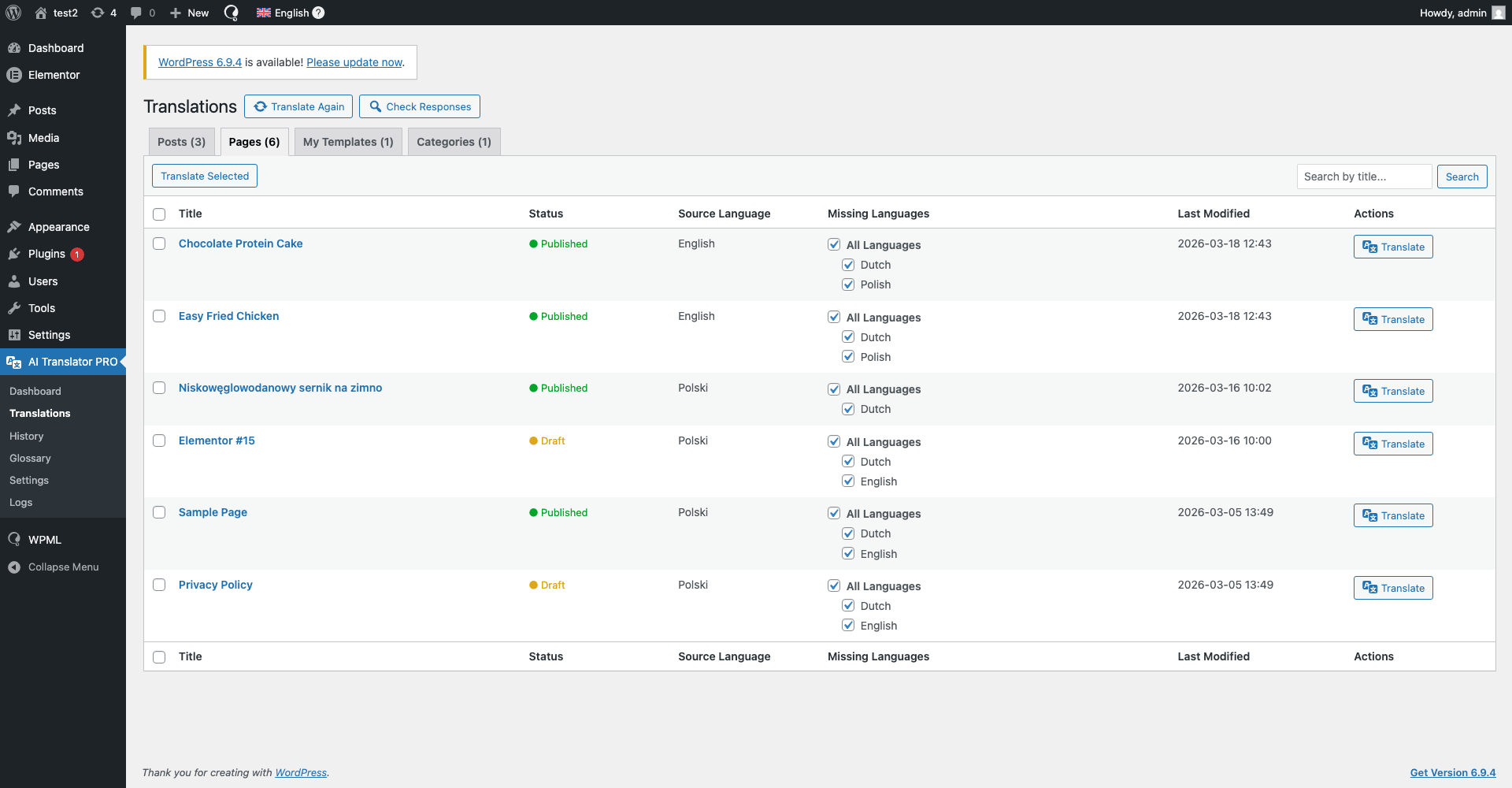Screen dimensions: 1512x788
Task: Open the updates icon in admin bar
Action: click(98, 13)
